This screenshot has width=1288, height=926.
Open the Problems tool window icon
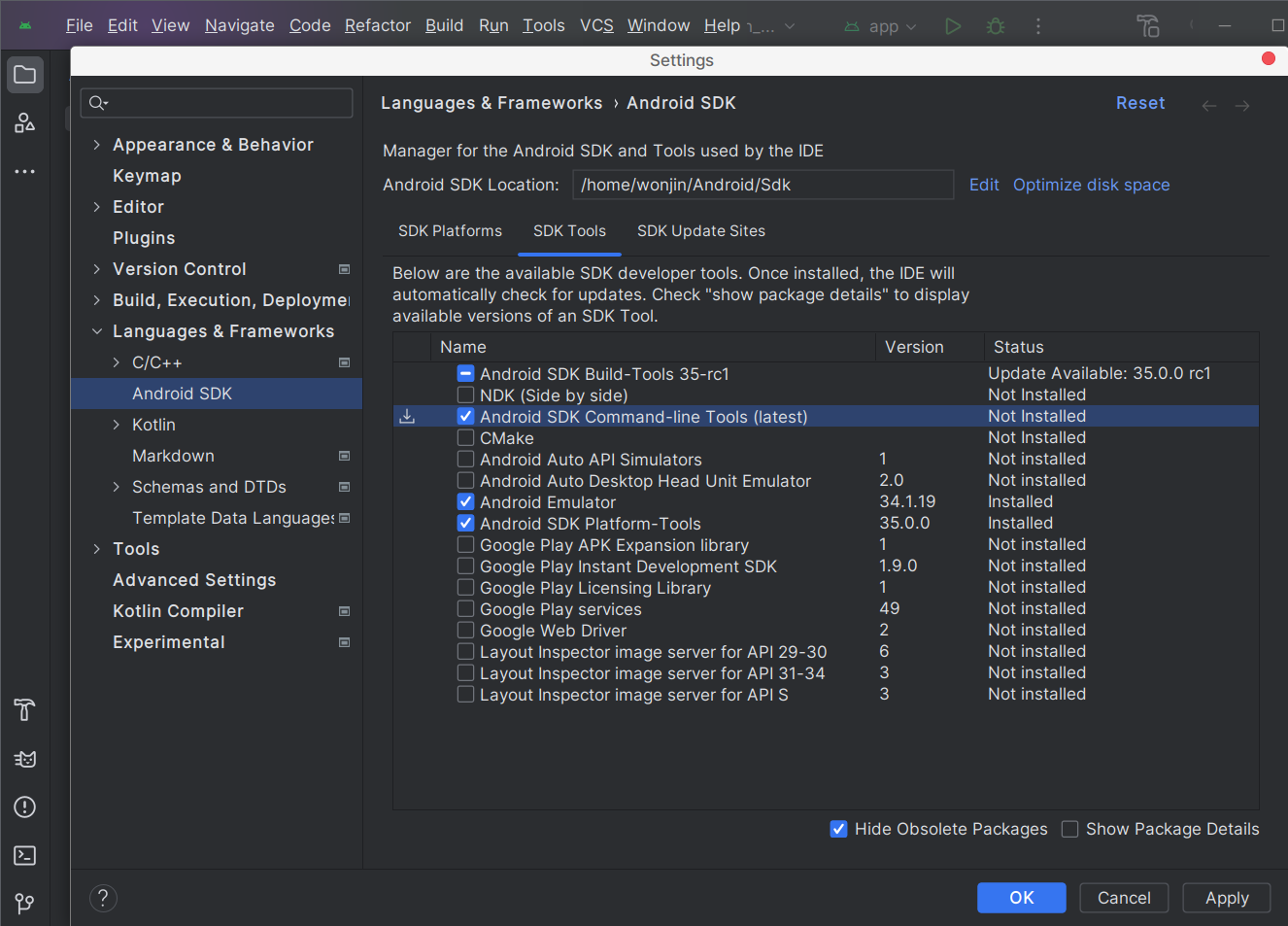click(25, 807)
